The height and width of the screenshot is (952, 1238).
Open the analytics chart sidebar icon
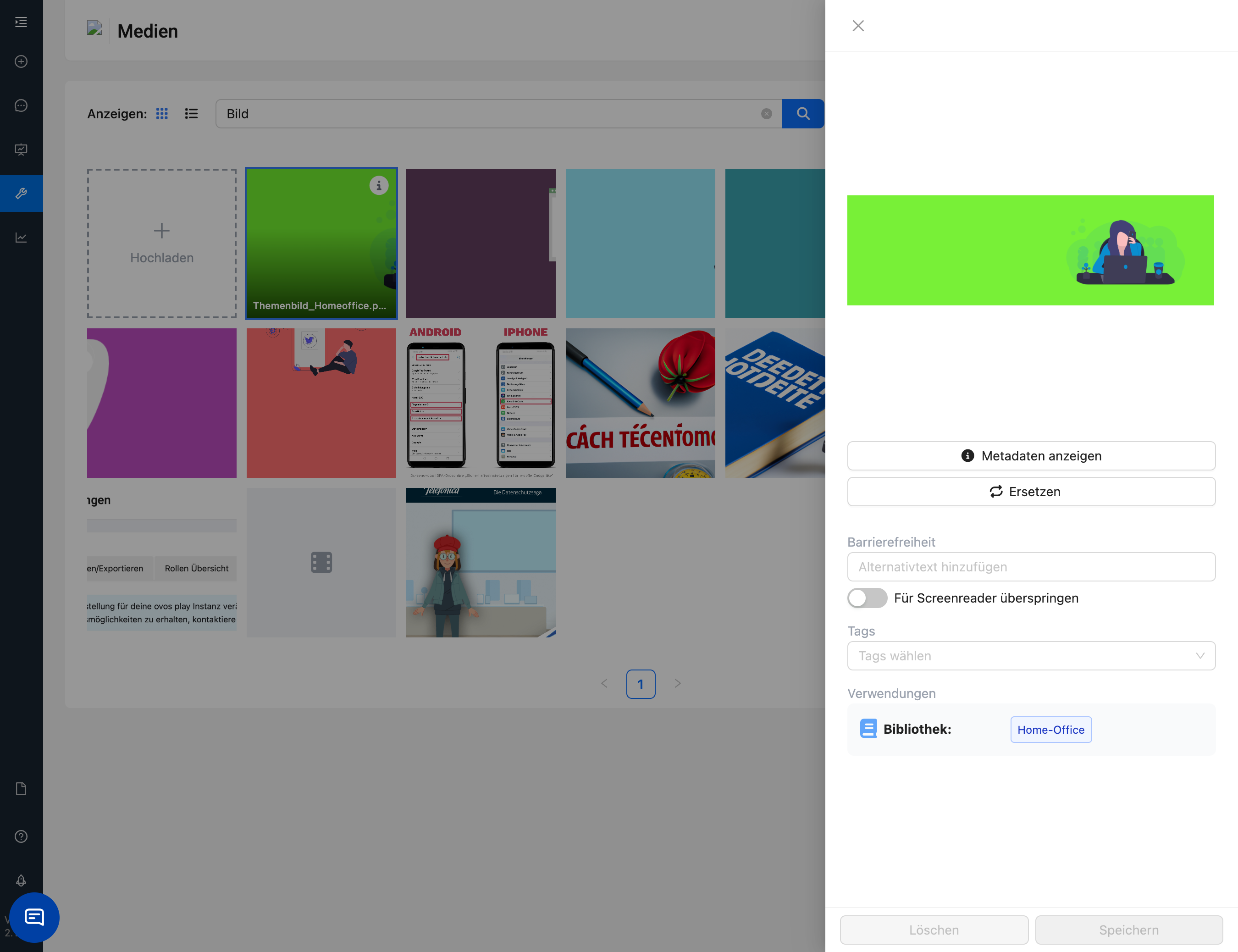tap(21, 238)
